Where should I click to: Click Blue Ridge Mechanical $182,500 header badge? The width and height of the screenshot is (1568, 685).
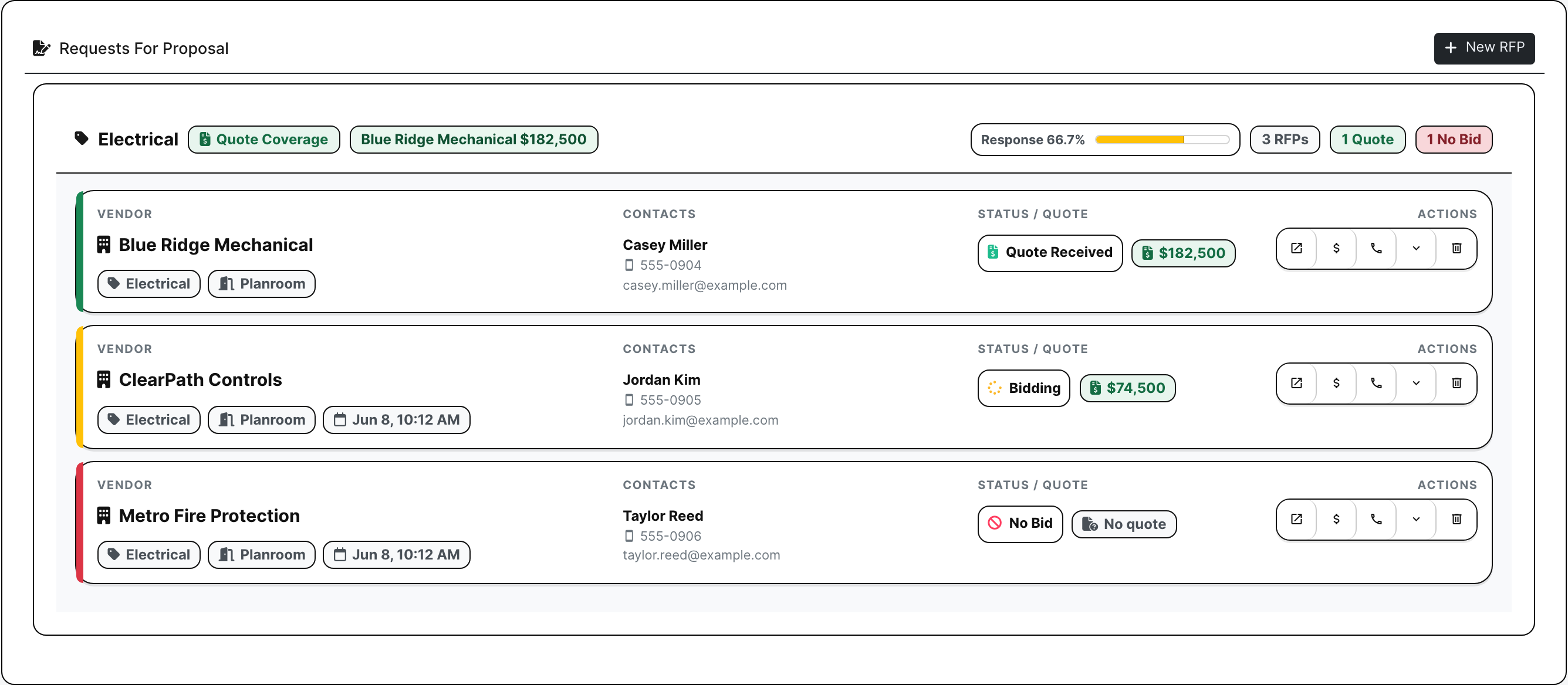point(474,140)
